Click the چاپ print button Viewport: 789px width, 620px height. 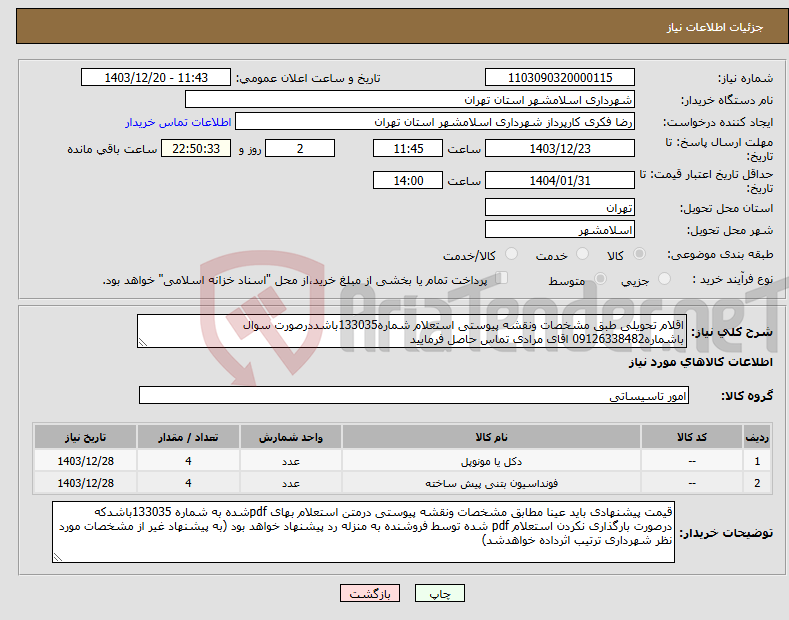point(440,594)
